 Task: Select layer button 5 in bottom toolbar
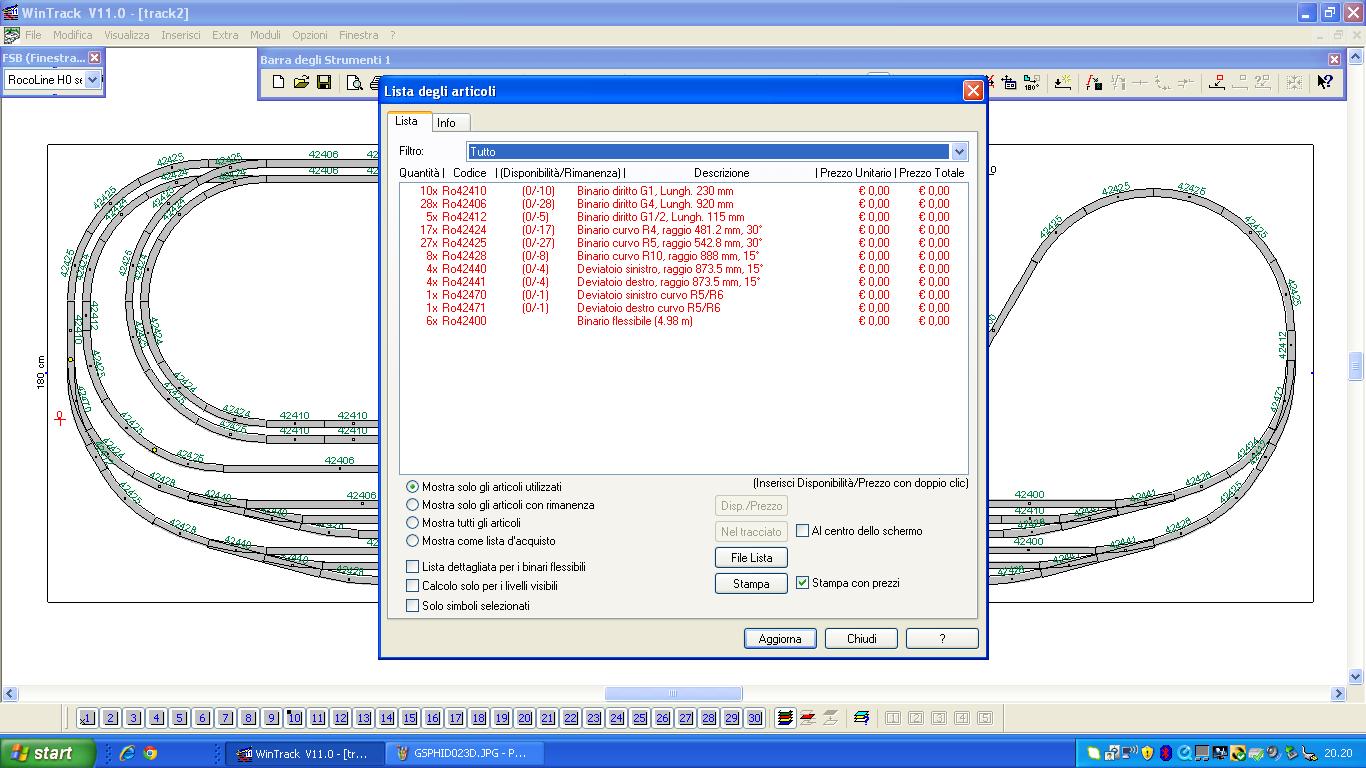coord(180,718)
